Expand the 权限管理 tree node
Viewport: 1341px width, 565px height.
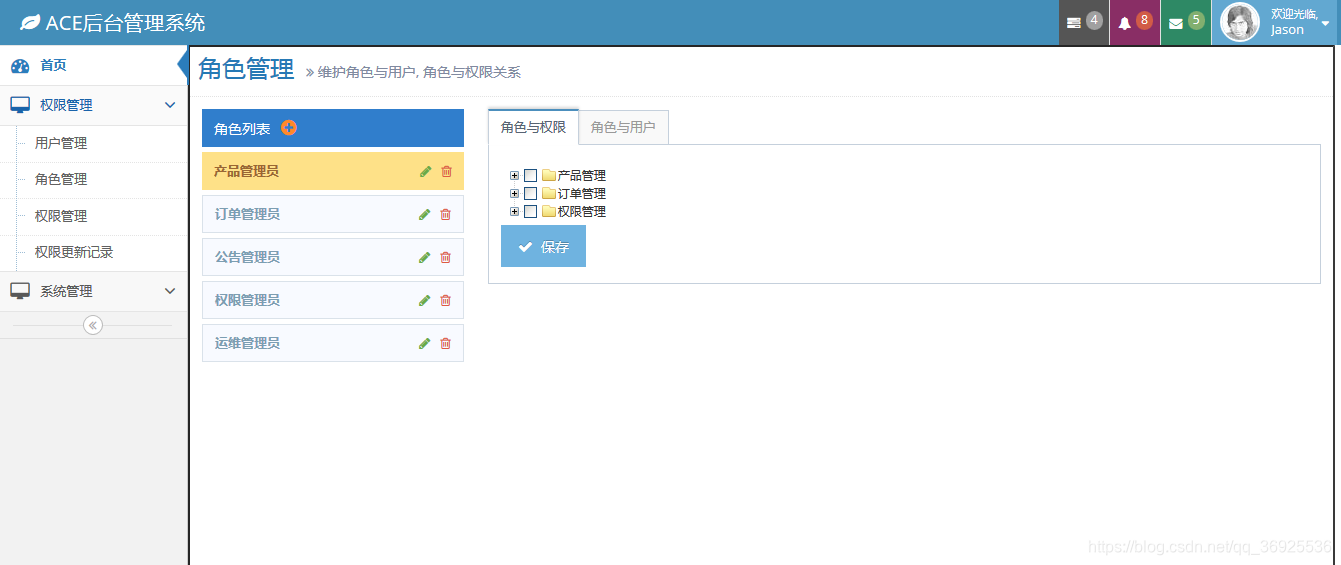click(x=515, y=211)
